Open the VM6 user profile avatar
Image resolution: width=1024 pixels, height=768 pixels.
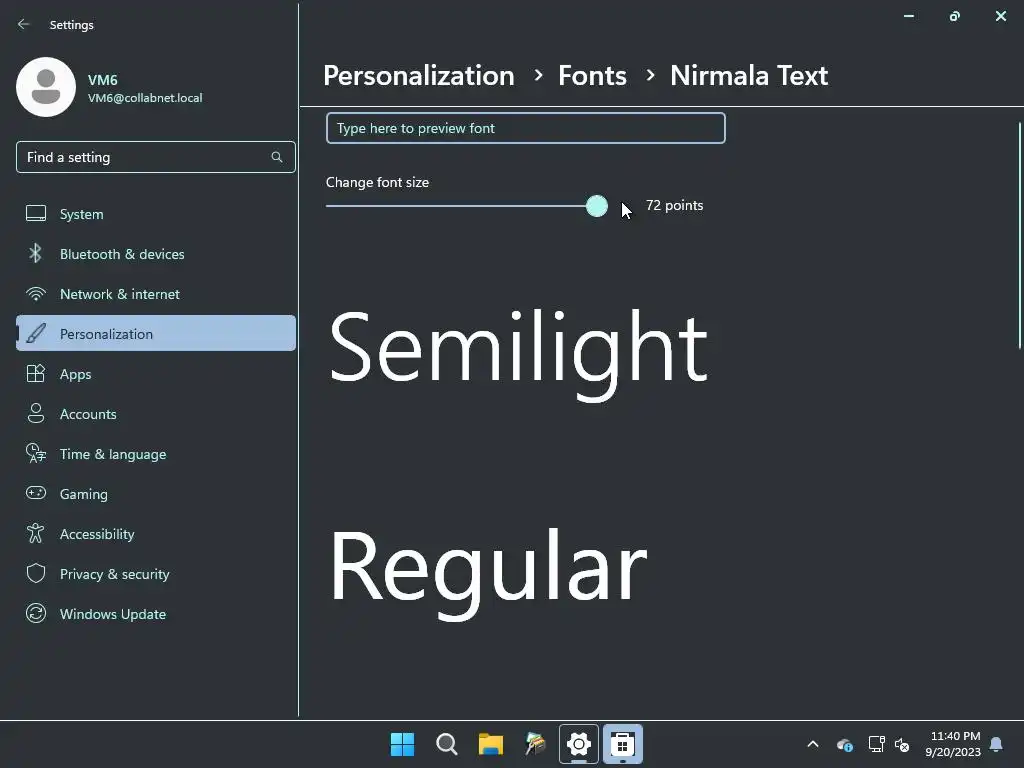point(46,87)
